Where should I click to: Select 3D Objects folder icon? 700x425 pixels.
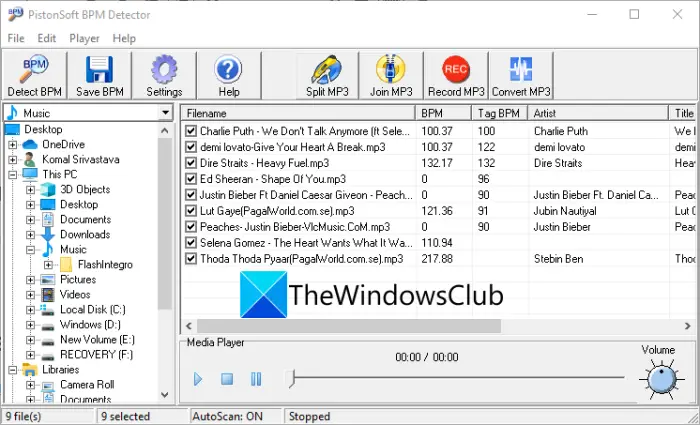point(48,189)
